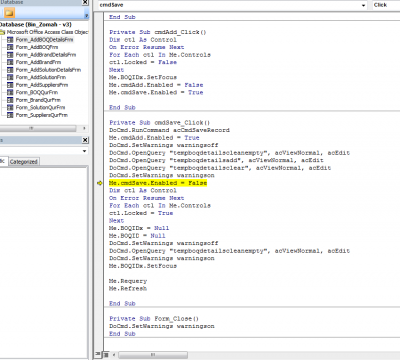
Task: Click the Me.Refresh code line
Action: point(128,289)
